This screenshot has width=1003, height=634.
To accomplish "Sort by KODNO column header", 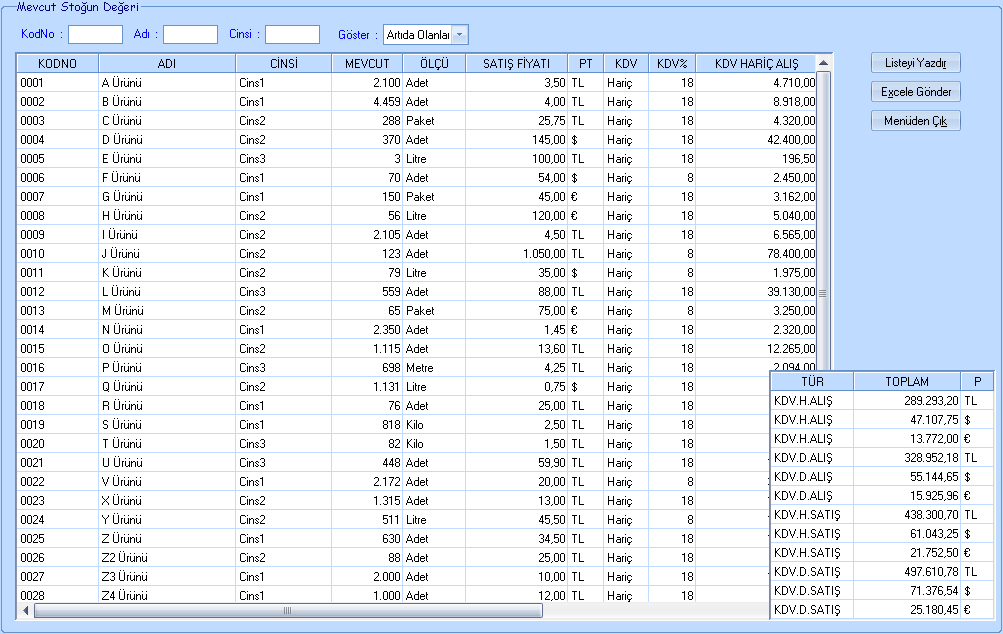I will (58, 63).
